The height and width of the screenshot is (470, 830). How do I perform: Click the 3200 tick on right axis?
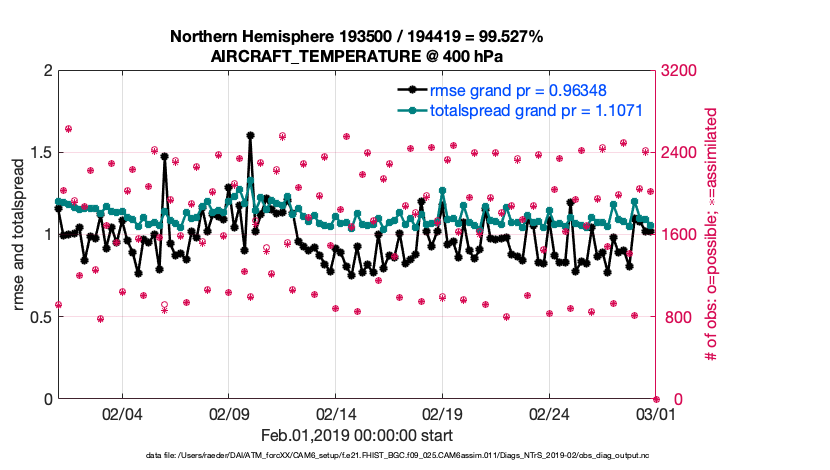tap(678, 71)
